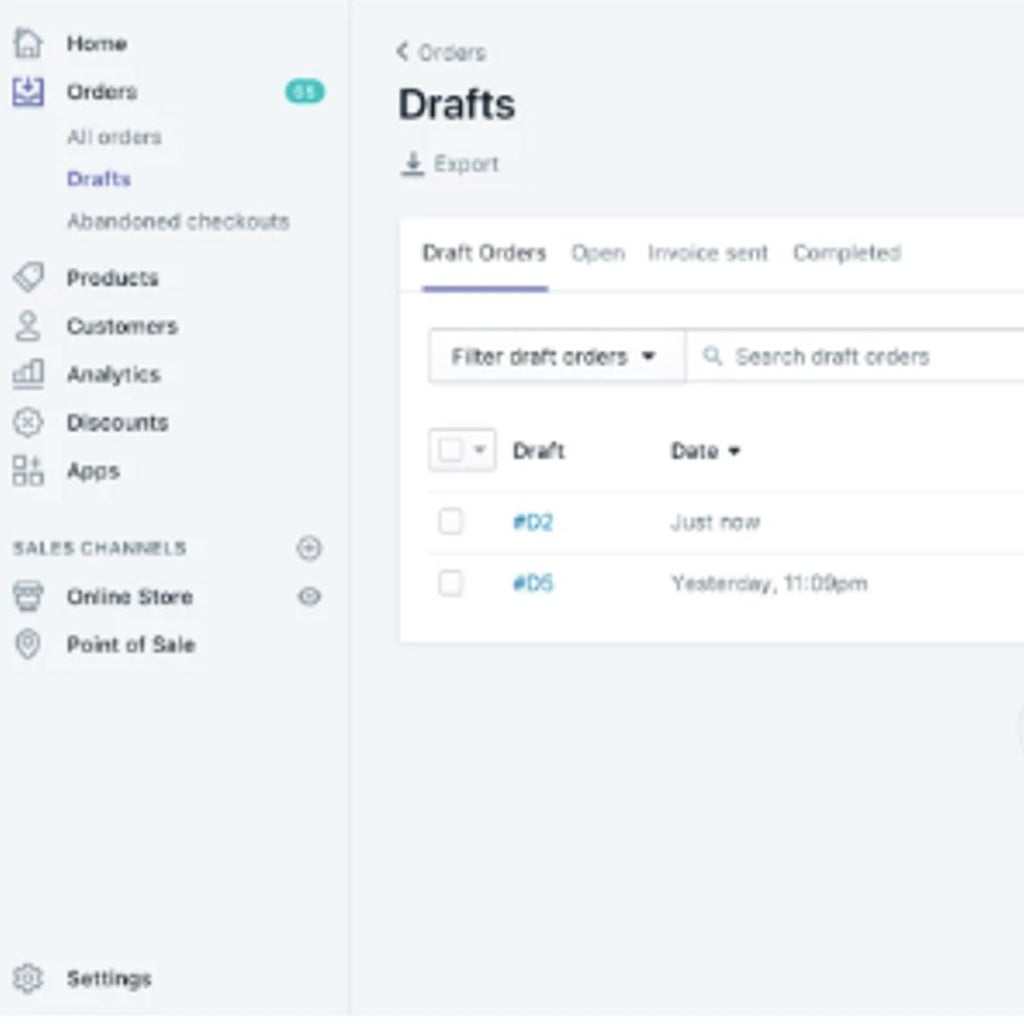Export the draft orders
This screenshot has height=1024, width=1024.
[x=451, y=165]
